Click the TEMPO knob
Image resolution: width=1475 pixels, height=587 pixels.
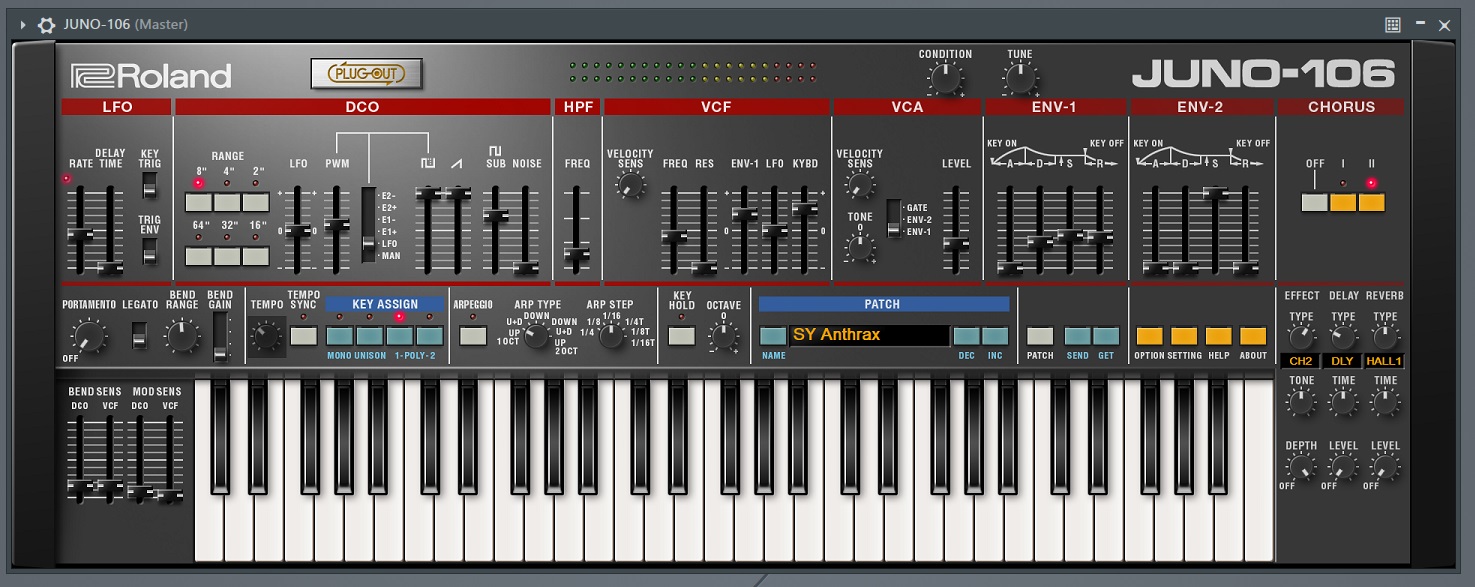[x=267, y=336]
